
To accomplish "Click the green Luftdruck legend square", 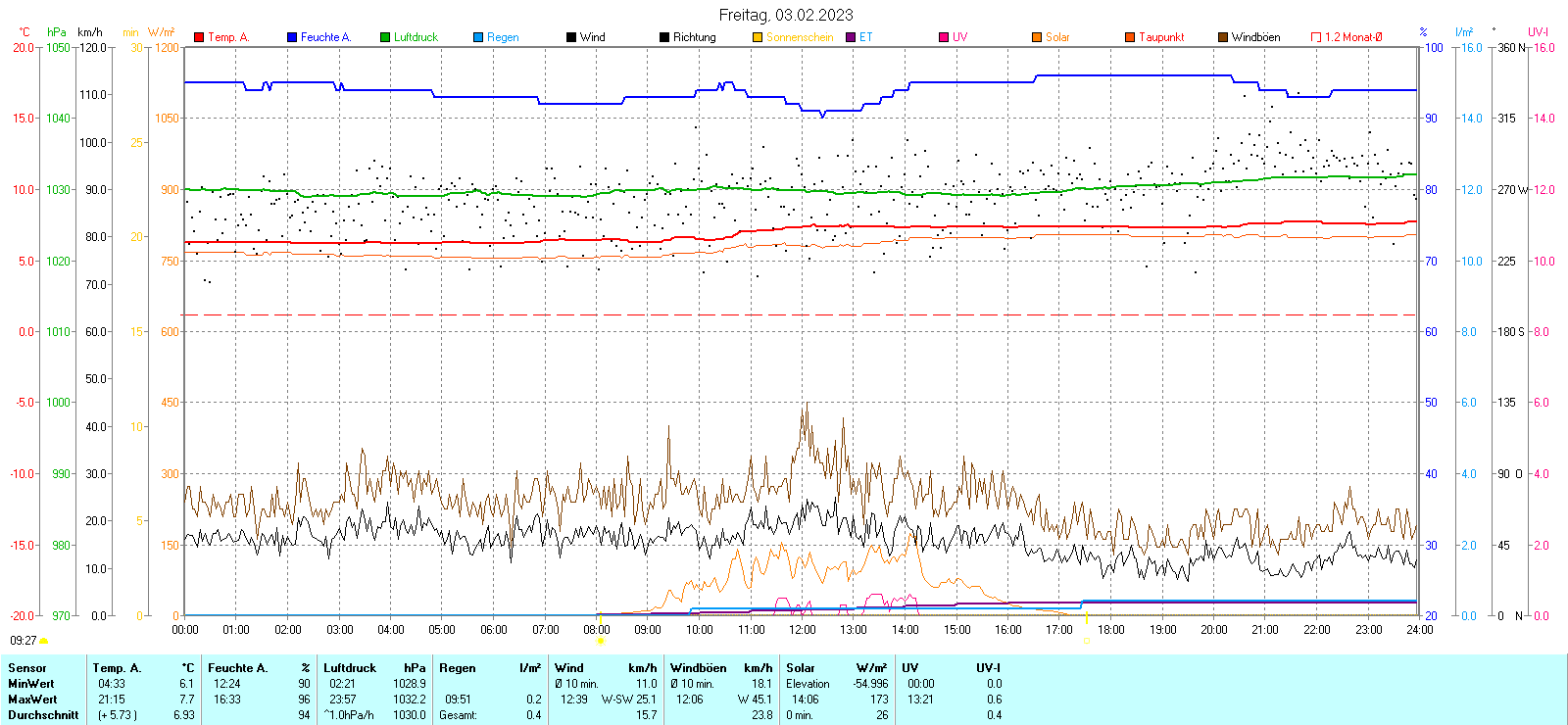I will [x=385, y=37].
